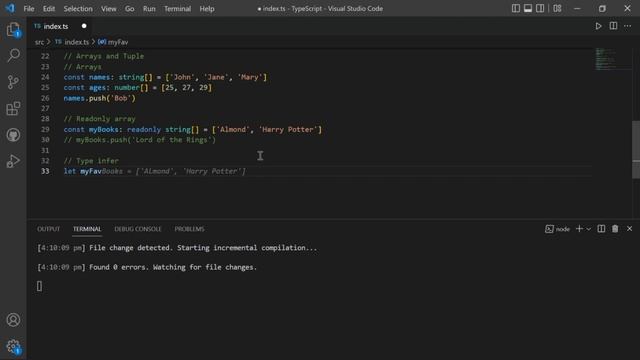Toggle the secondary side bar layout icon
The image size is (640, 360).
540,9
